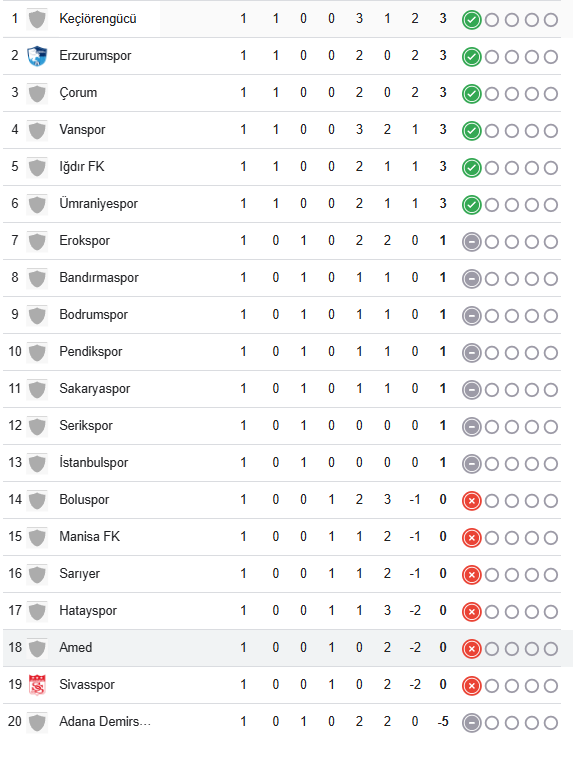The height and width of the screenshot is (757, 573).
Task: Click Serikspor's points value of 1
Action: 443,426
